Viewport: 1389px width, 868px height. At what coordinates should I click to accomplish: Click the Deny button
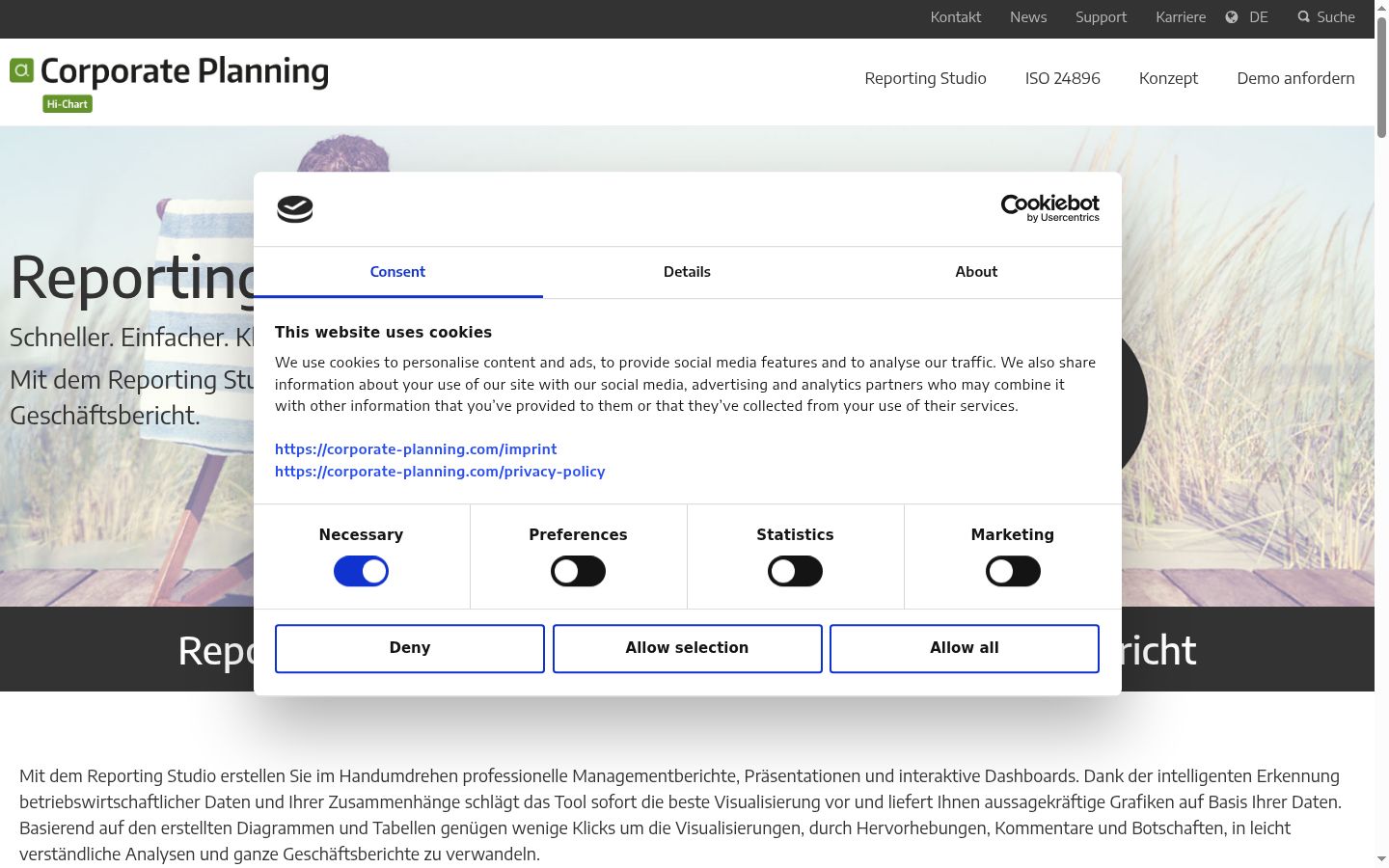[410, 648]
